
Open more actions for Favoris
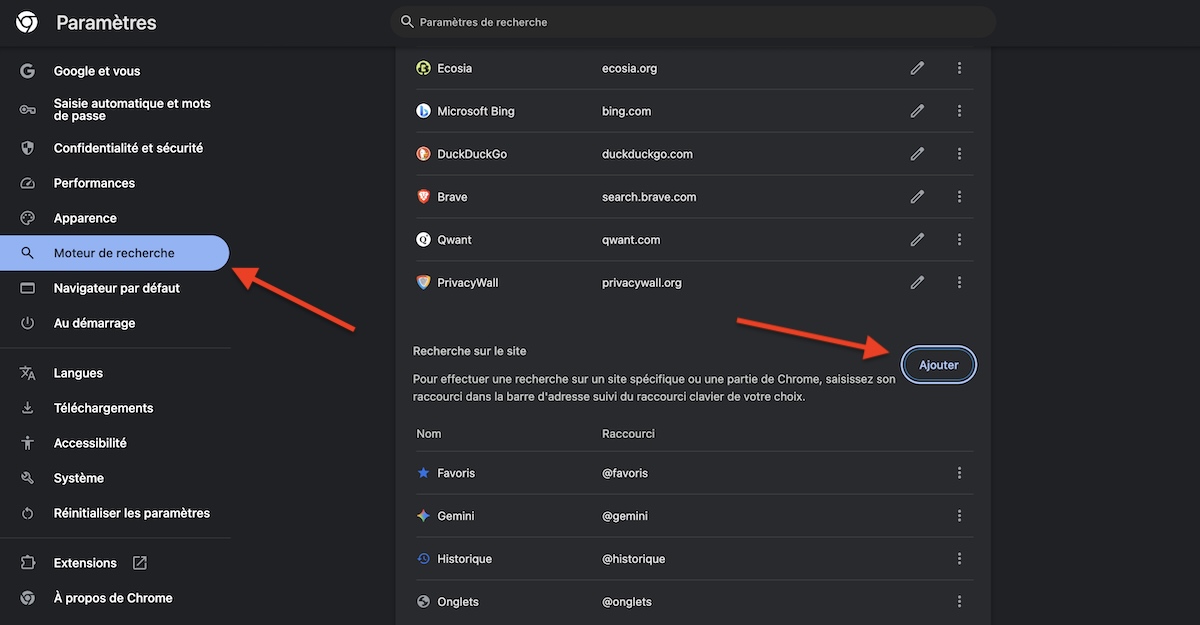(959, 473)
